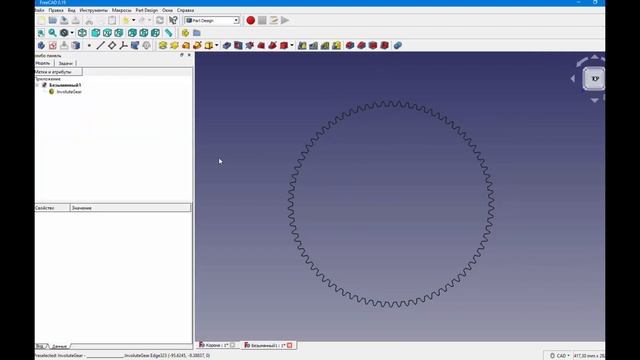This screenshot has height=360, width=640.
Task: Select the Front view cube icon
Action: point(96,33)
